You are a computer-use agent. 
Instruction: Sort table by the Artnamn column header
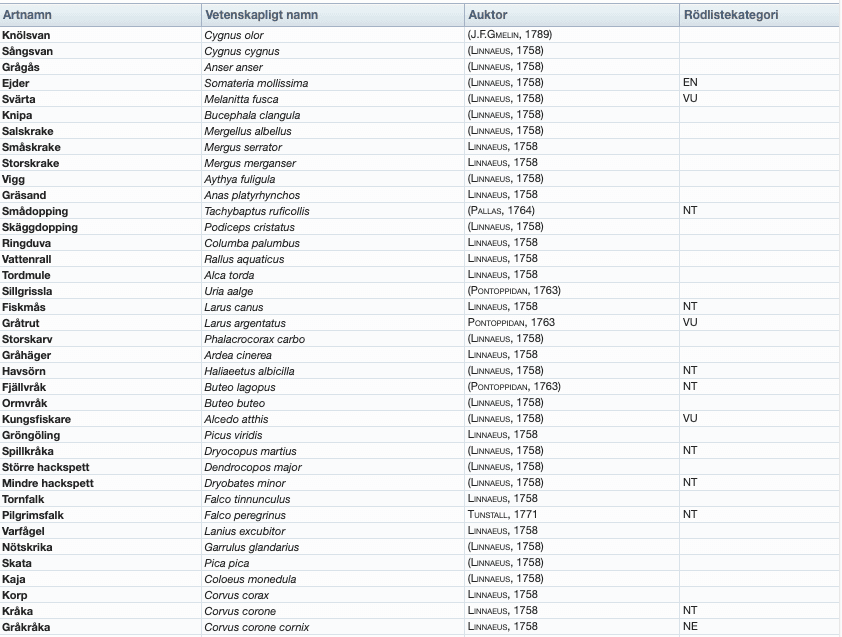27,15
